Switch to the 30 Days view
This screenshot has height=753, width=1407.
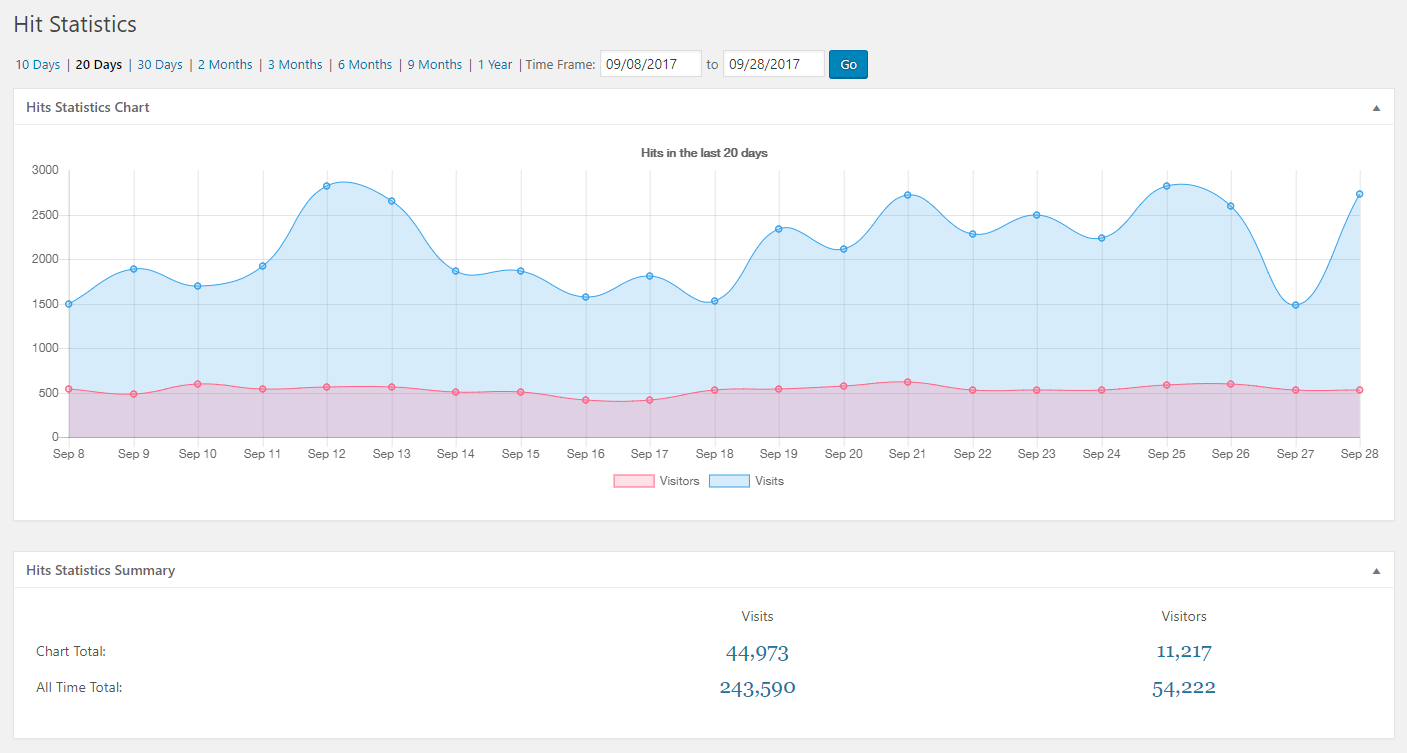click(x=160, y=64)
